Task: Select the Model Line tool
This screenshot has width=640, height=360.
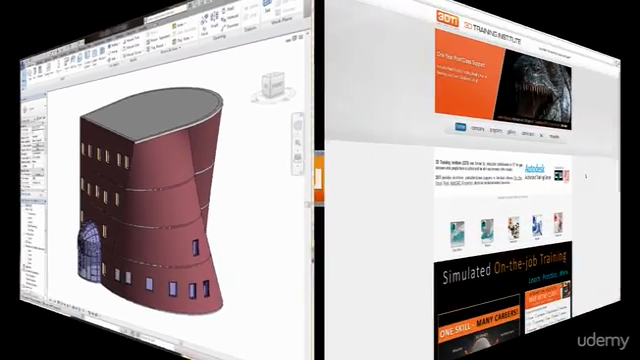Action: pyautogui.click(x=131, y=47)
